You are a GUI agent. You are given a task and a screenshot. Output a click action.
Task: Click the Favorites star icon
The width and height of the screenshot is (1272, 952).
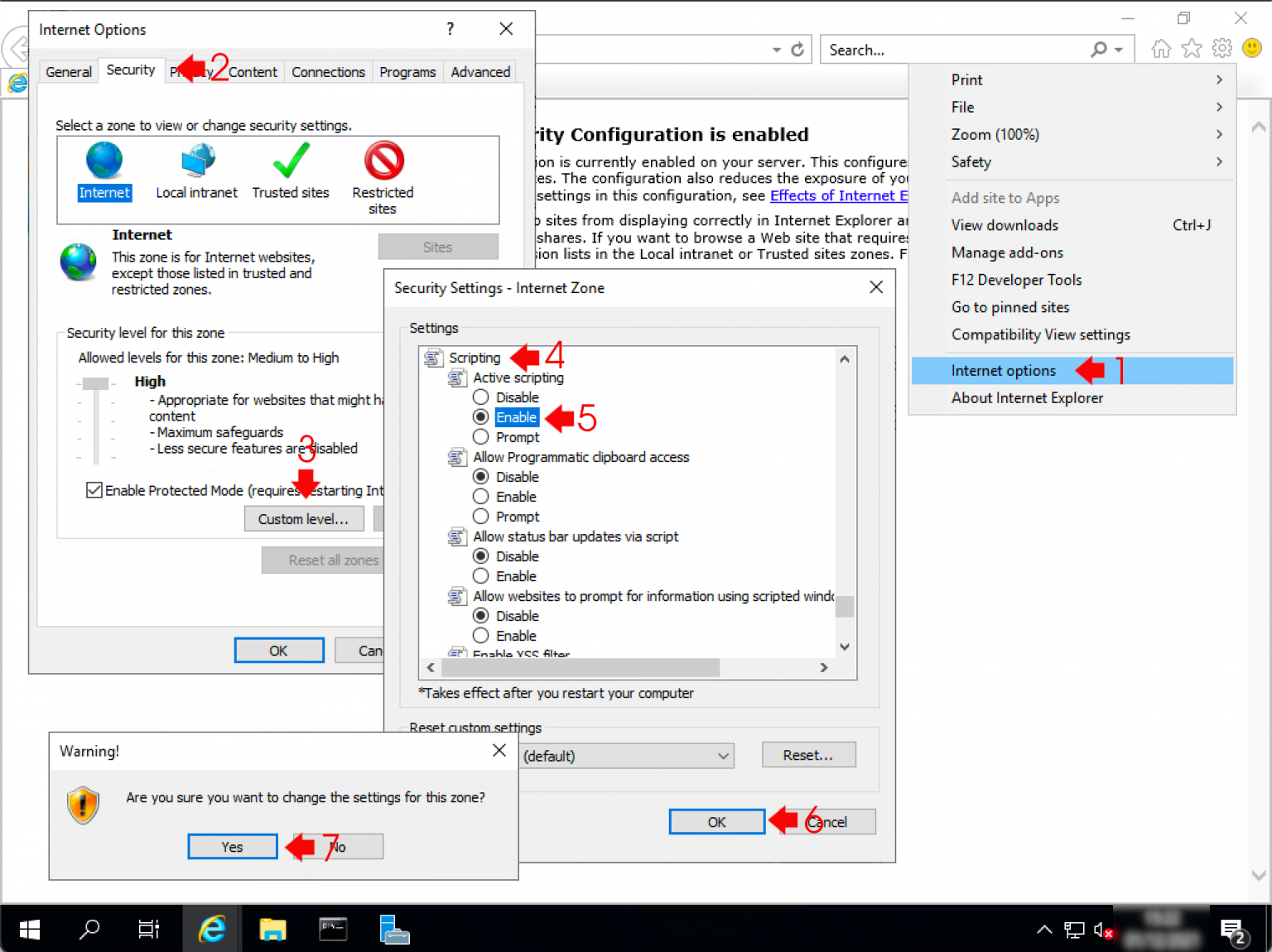[1191, 48]
